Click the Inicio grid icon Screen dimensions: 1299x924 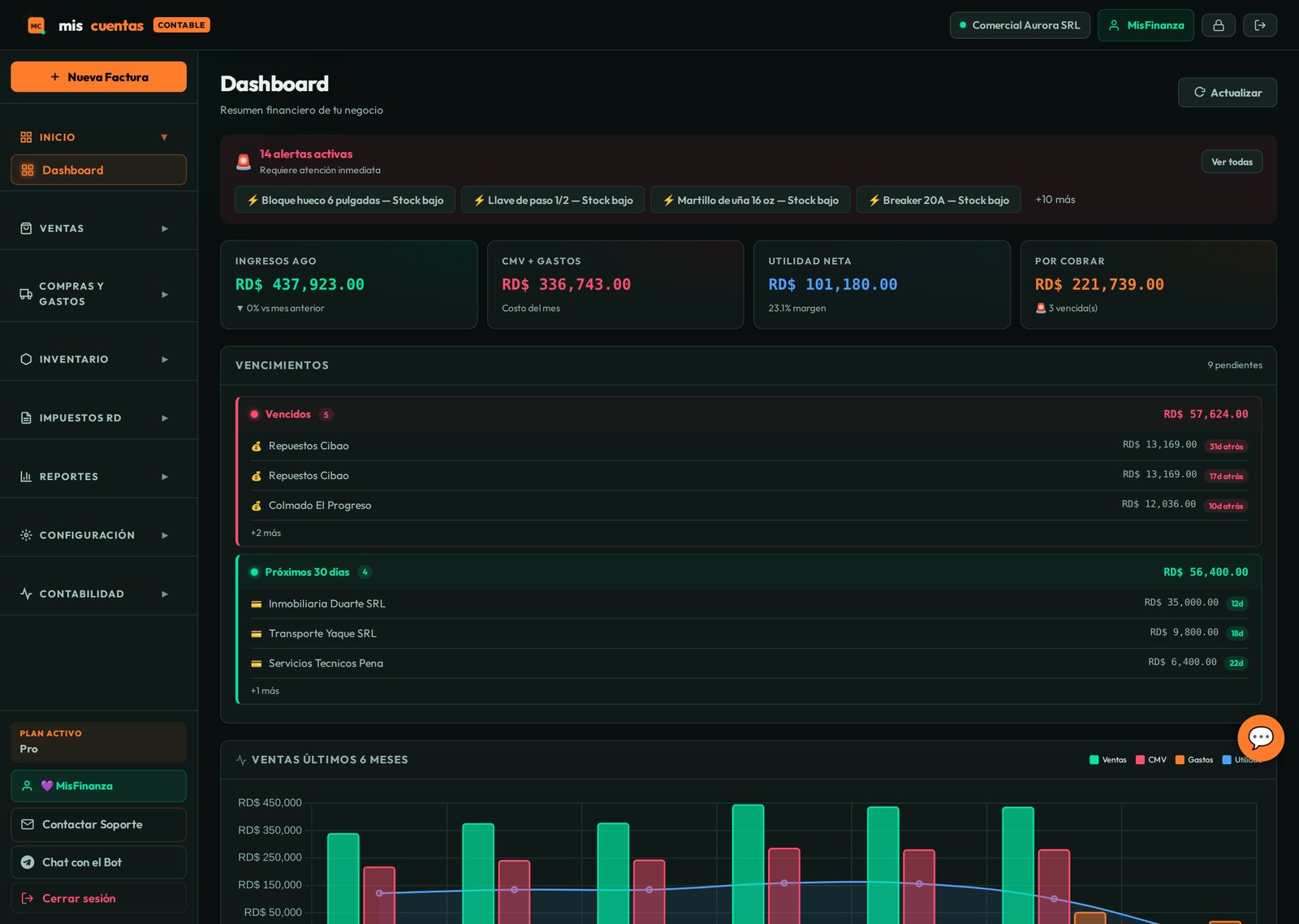coord(26,137)
